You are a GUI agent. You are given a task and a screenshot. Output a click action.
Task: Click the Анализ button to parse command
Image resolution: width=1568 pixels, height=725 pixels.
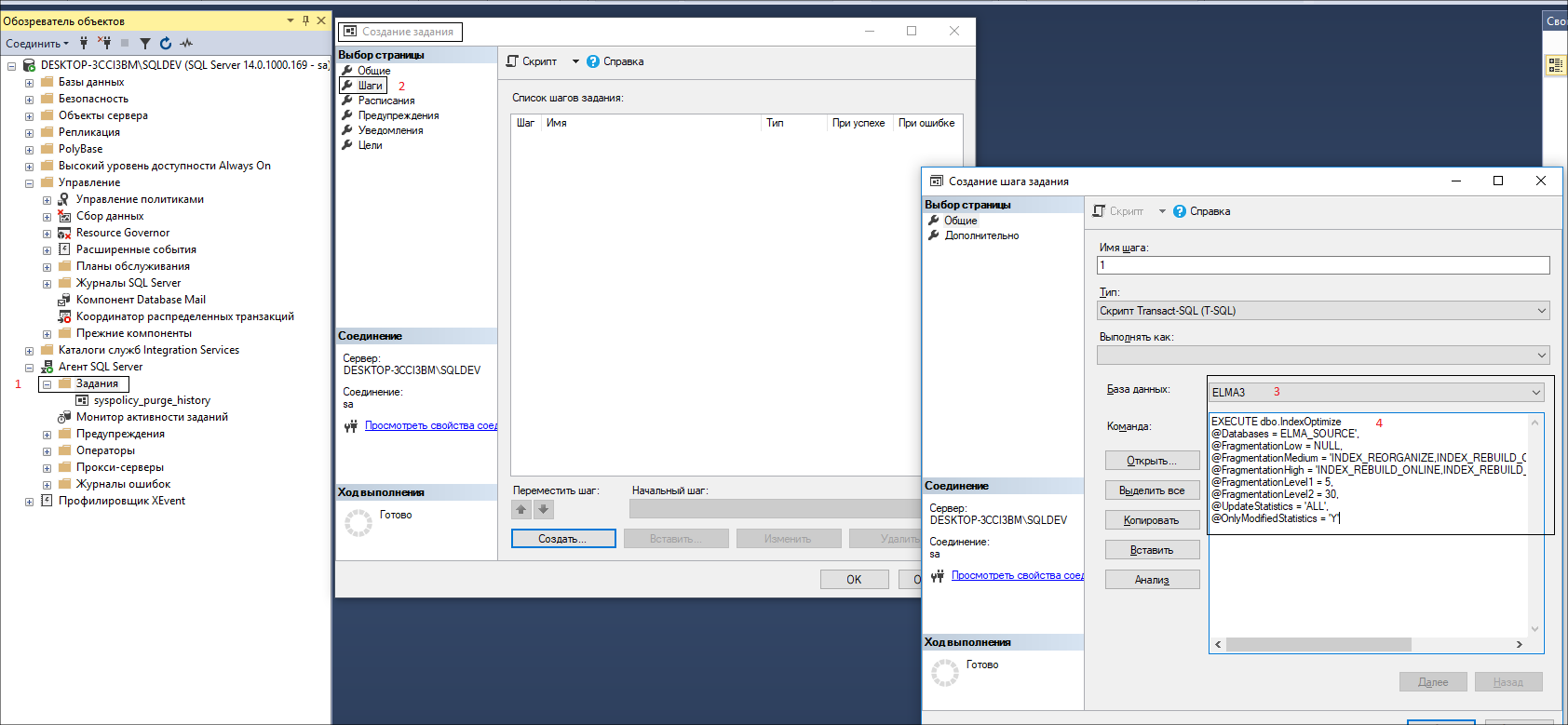[1152, 580]
